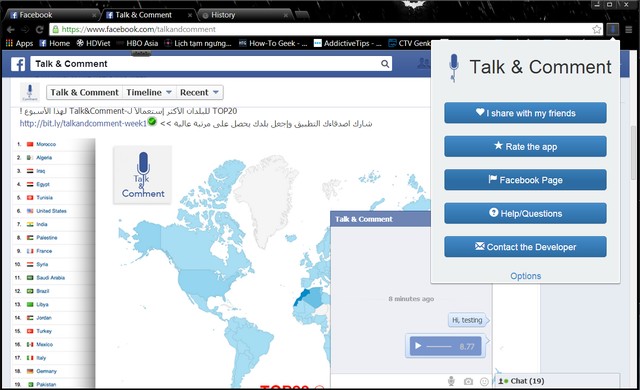Open the HDViet bookmark

(93, 43)
